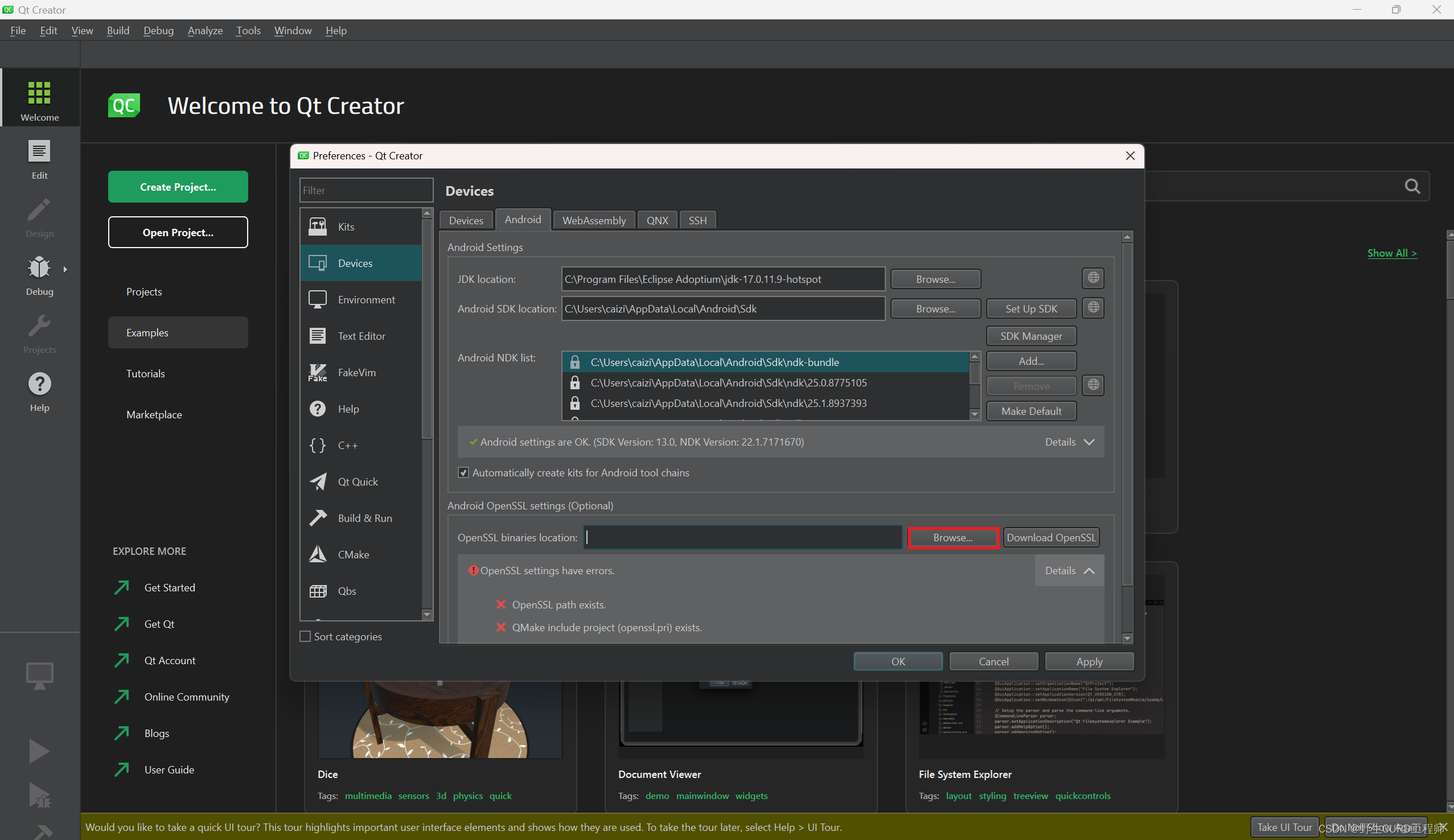This screenshot has width=1454, height=840.
Task: Open the Analyze menu
Action: [x=205, y=31]
